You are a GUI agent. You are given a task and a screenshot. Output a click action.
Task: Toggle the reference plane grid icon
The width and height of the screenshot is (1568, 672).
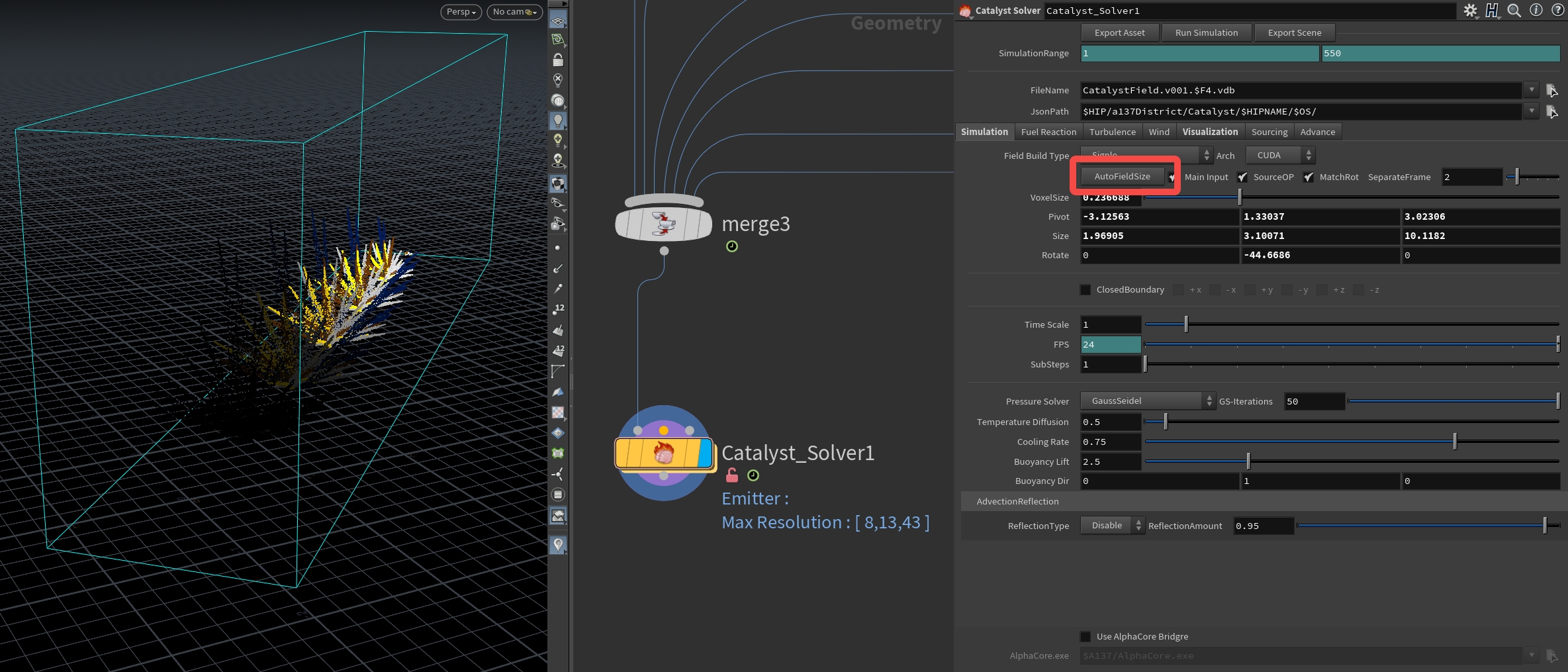558,21
